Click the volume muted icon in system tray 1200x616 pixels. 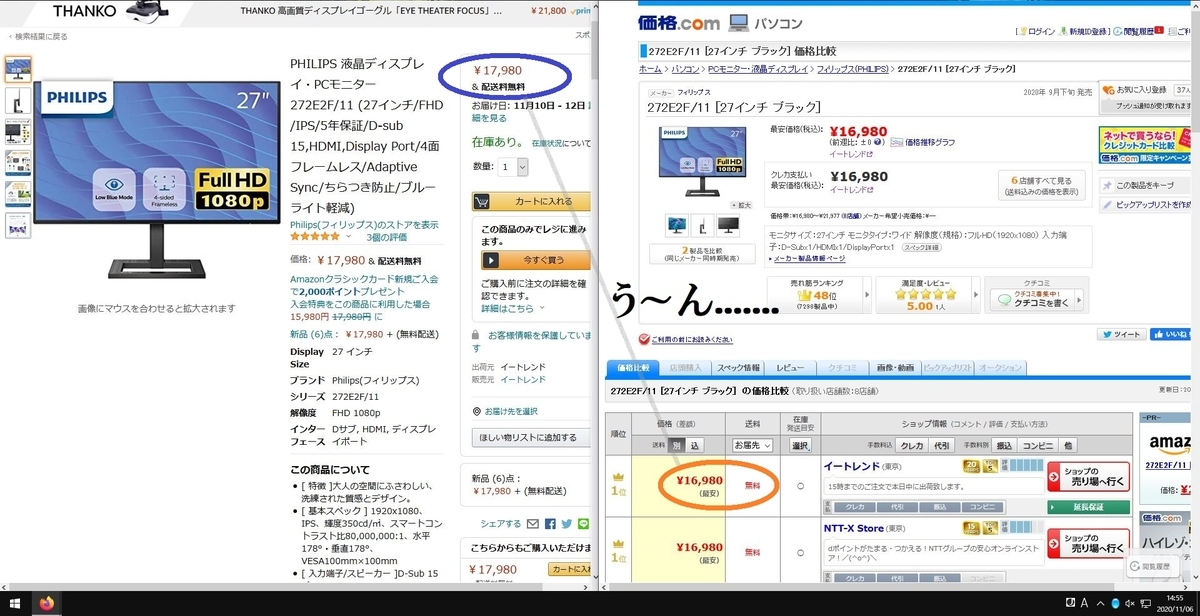click(1132, 604)
